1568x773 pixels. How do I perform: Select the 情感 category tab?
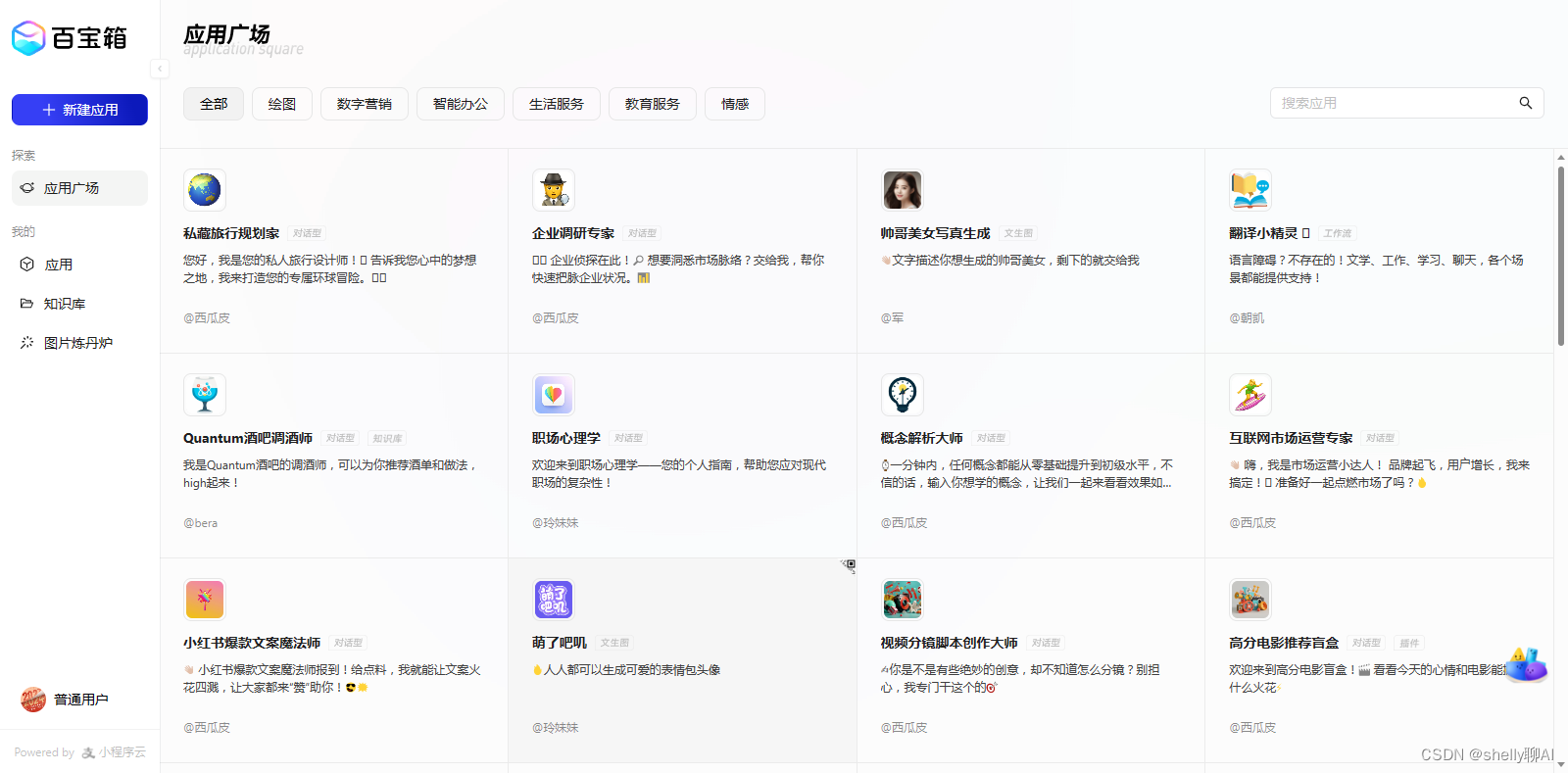pos(735,104)
